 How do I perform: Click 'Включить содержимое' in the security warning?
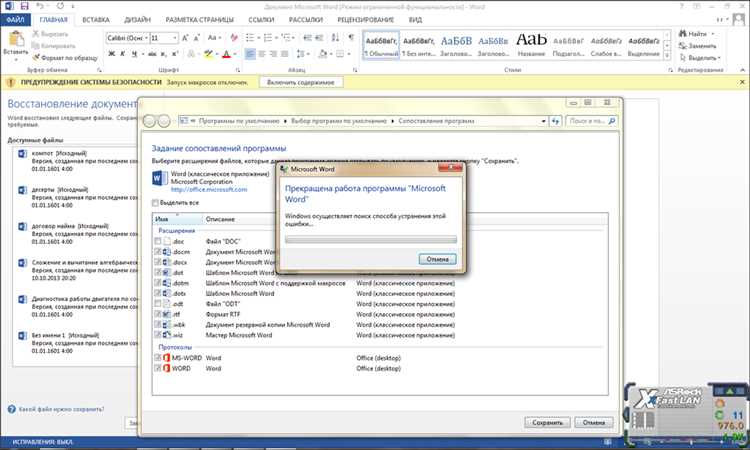(301, 82)
